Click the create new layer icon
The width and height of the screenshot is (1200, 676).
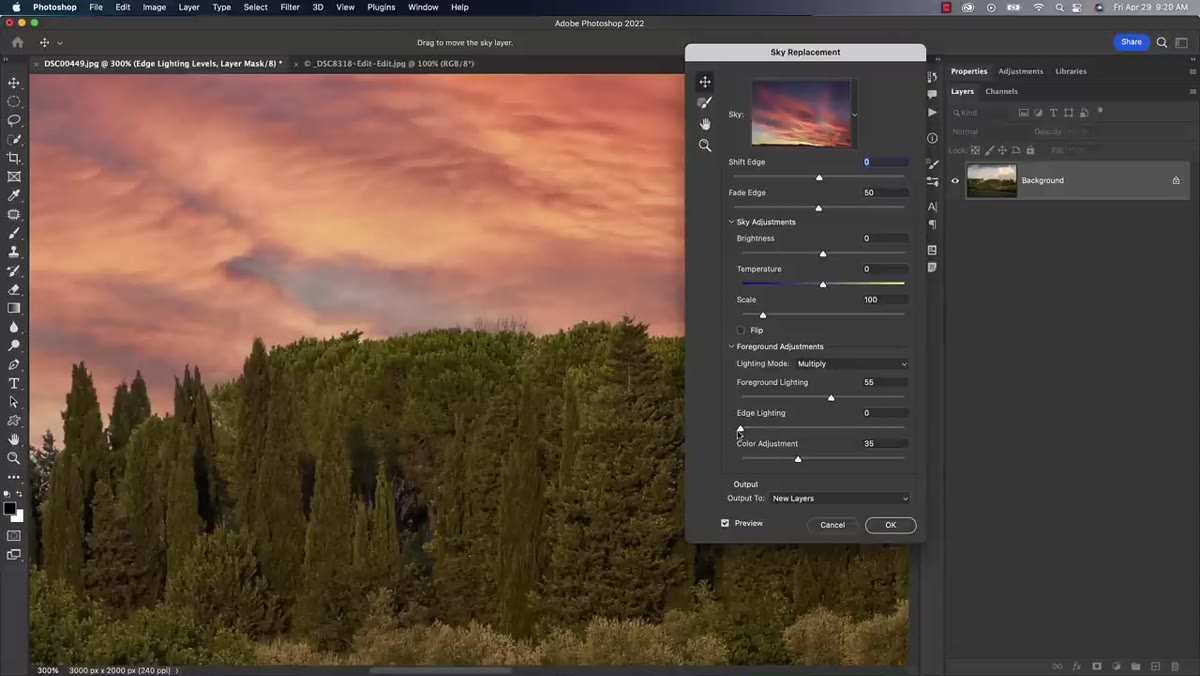point(1155,666)
